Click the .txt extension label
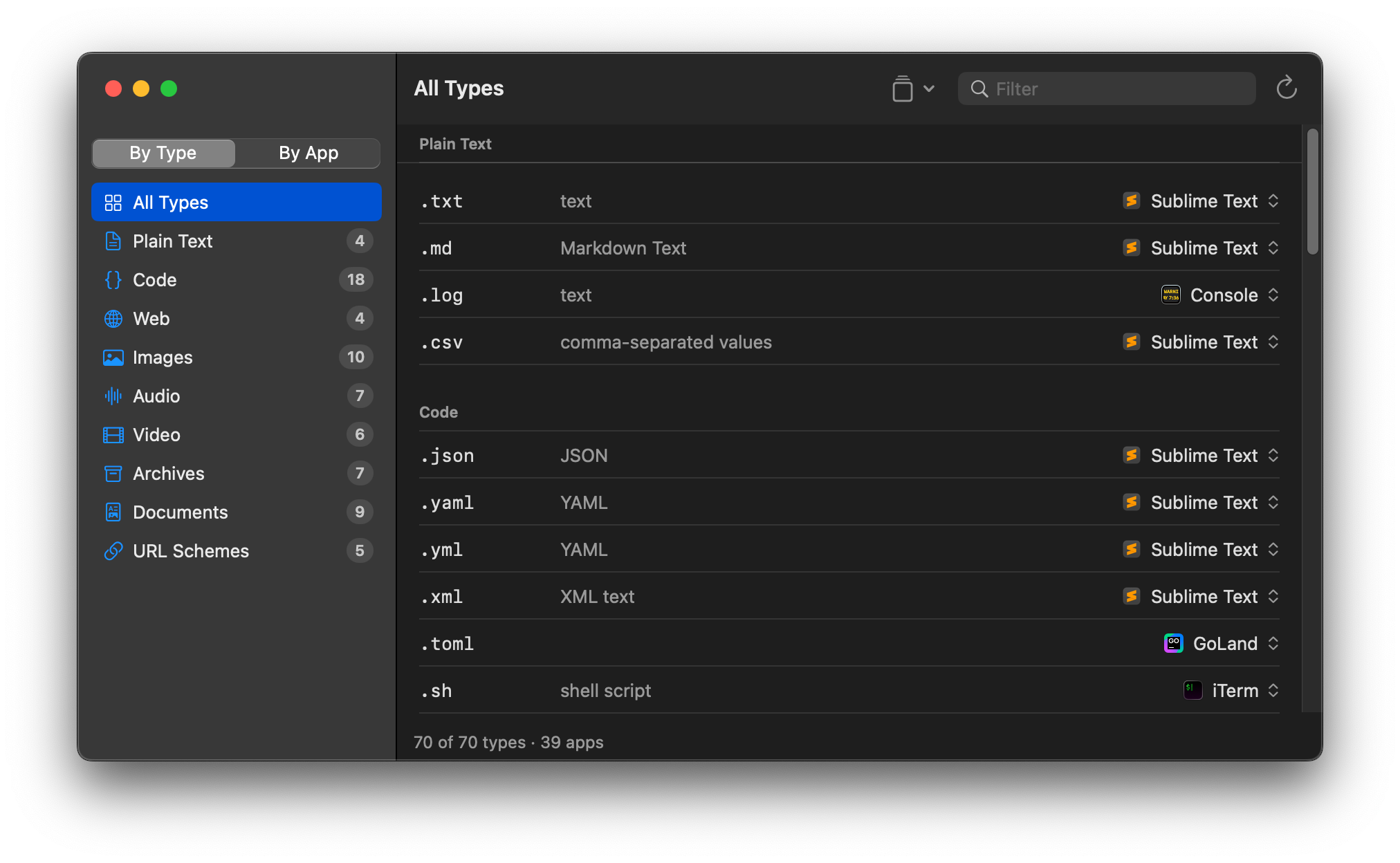 coord(442,201)
